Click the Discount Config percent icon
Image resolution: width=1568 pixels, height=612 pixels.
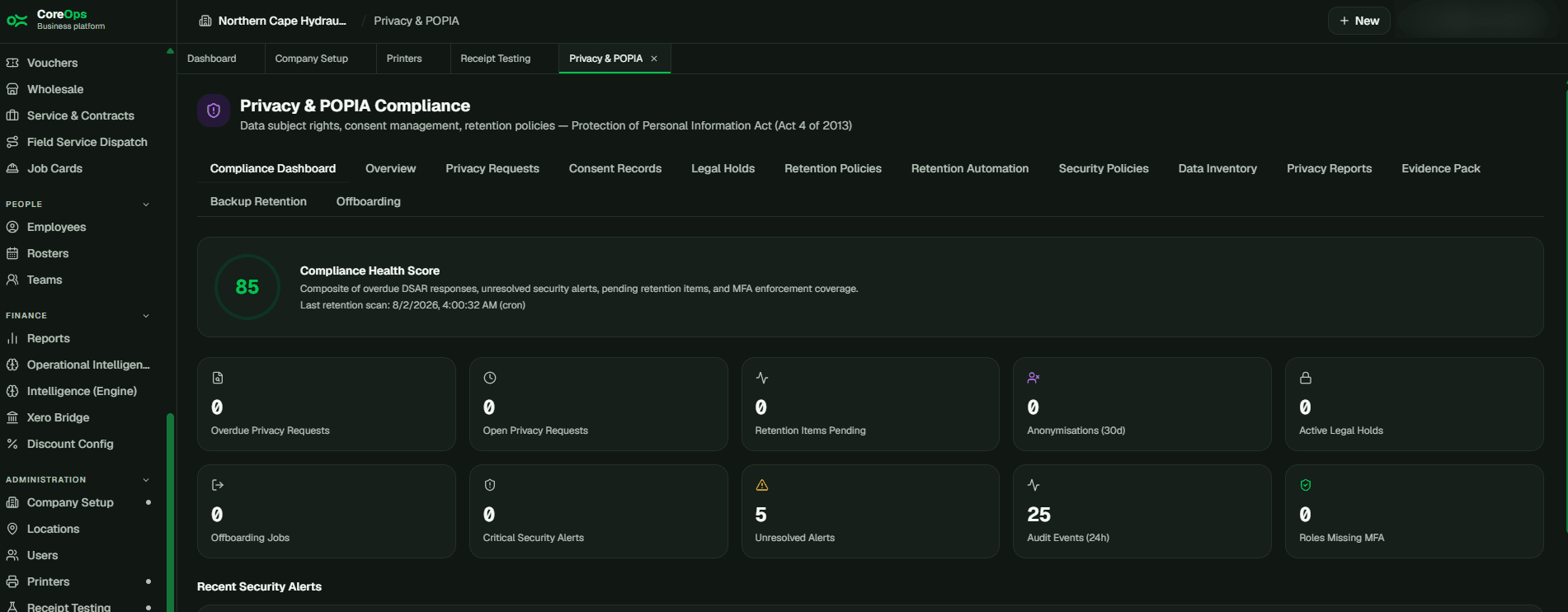pos(12,444)
